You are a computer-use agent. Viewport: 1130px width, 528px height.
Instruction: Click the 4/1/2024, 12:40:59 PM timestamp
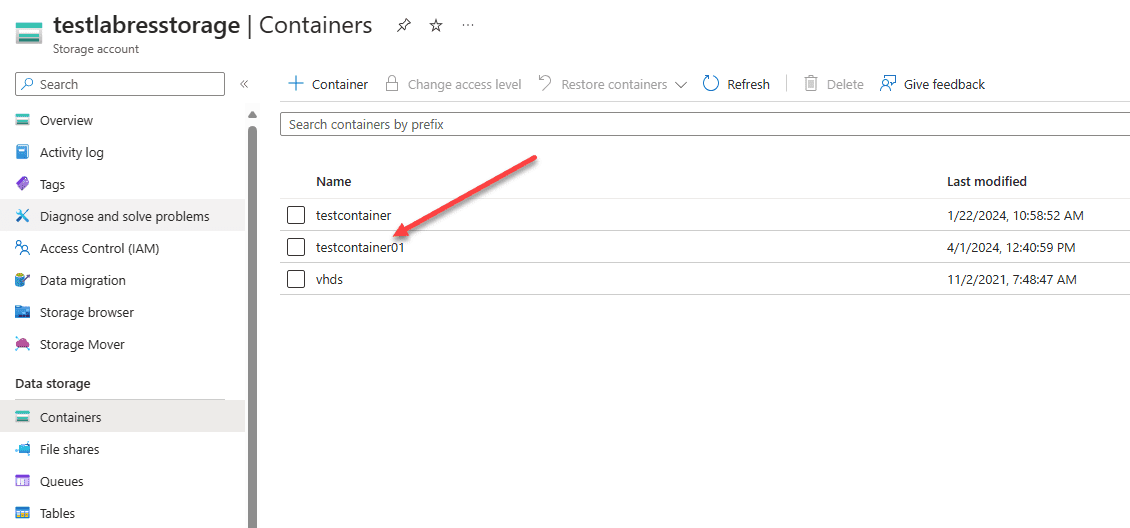1011,247
